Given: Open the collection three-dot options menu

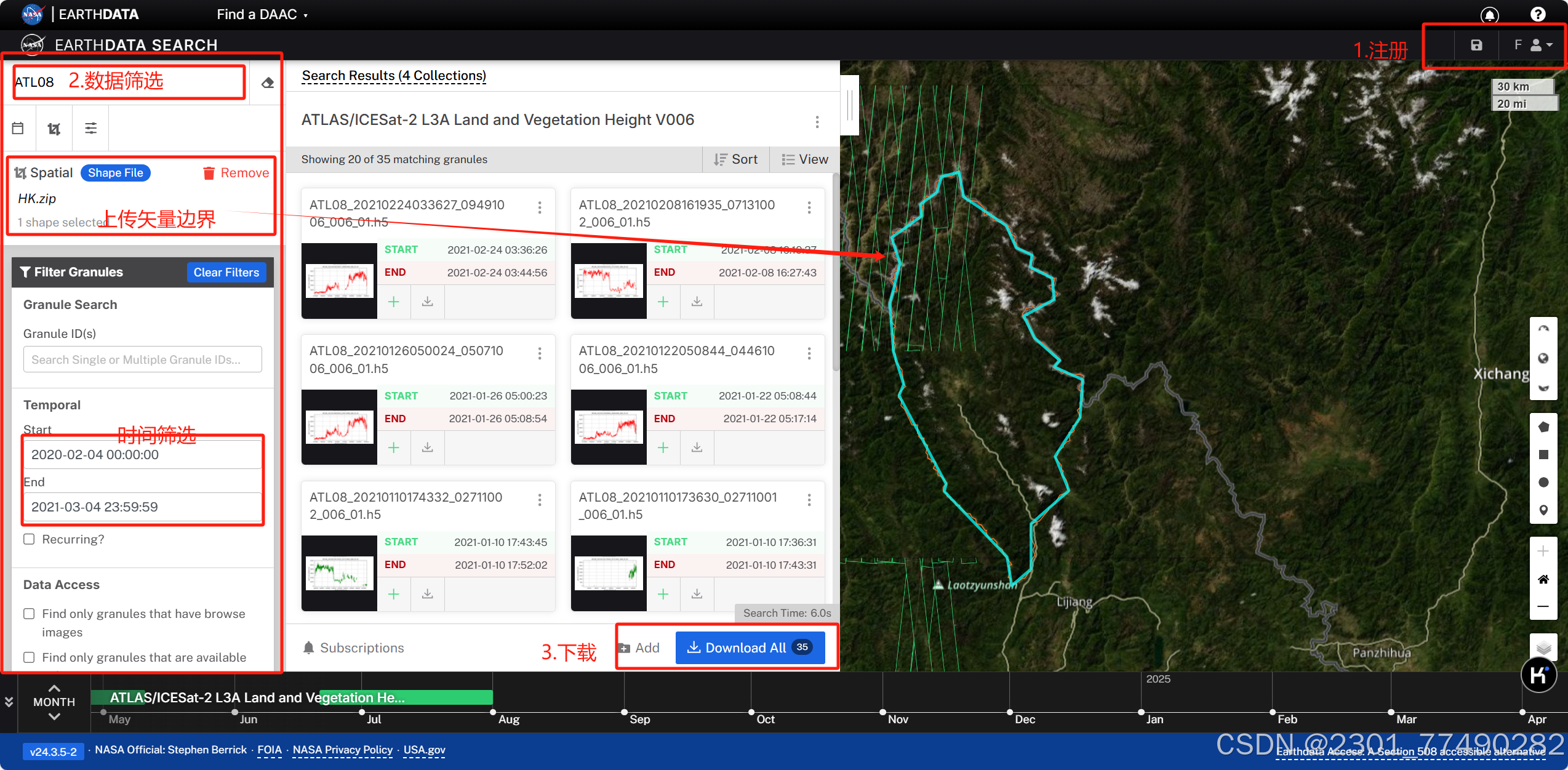Looking at the screenshot, I should pyautogui.click(x=817, y=121).
